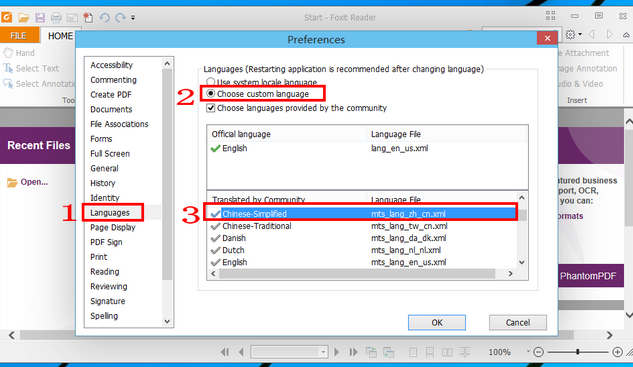Click the Foxit Reader logo icon
The height and width of the screenshot is (367, 633).
coord(7,17)
